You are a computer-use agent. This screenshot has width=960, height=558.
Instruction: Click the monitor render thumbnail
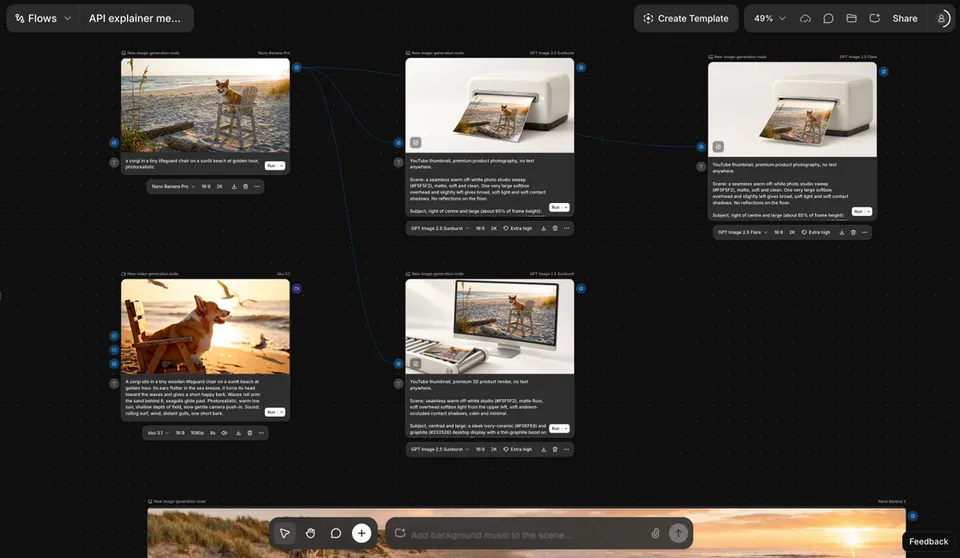pyautogui.click(x=490, y=326)
